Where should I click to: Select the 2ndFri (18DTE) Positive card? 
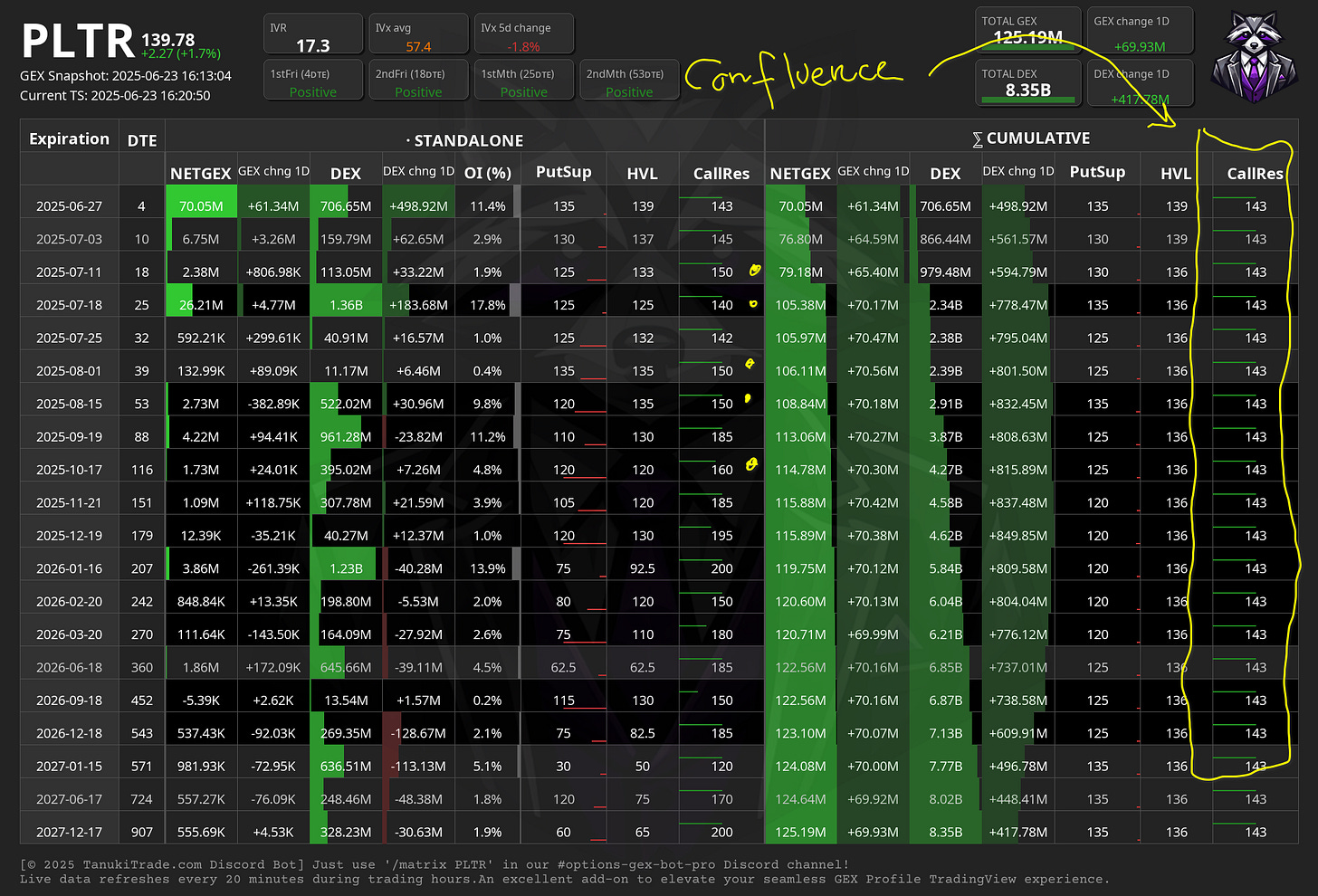pos(418,80)
